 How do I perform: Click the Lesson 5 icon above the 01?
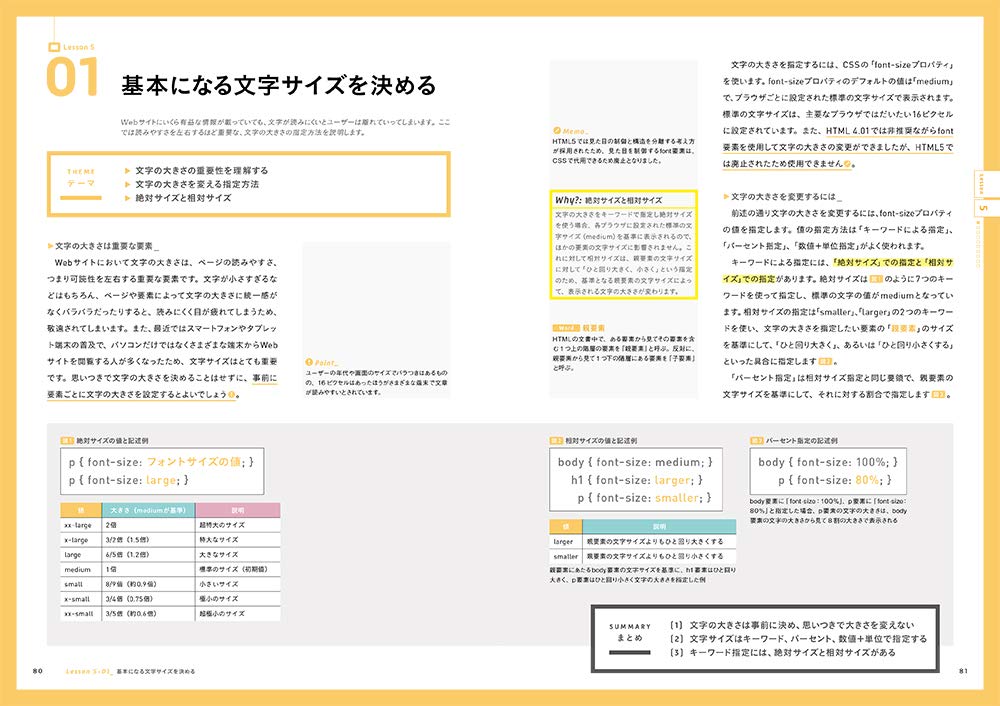click(54, 47)
